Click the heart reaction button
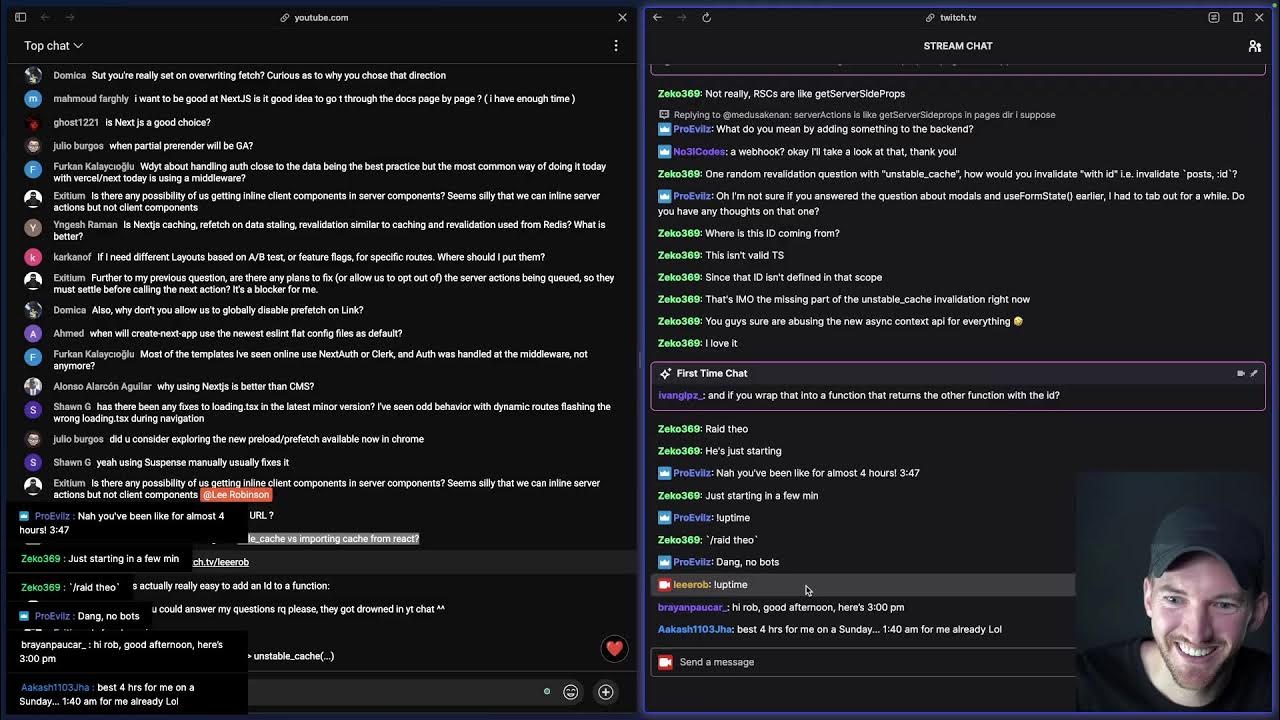 click(x=614, y=648)
